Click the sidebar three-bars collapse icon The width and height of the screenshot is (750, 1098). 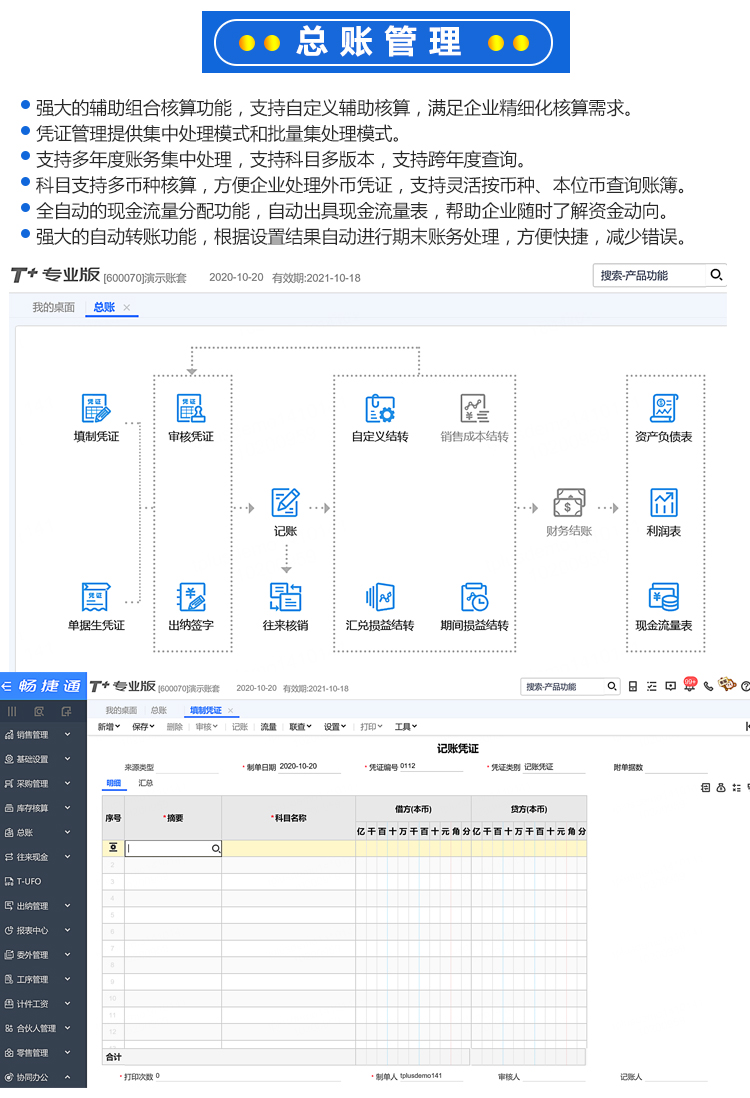point(12,711)
